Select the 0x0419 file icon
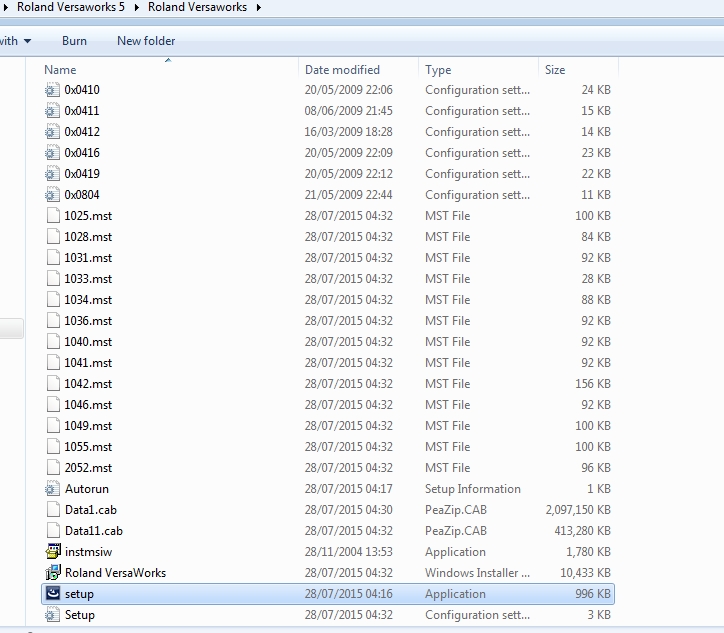Image resolution: width=724 pixels, height=633 pixels. coord(53,174)
